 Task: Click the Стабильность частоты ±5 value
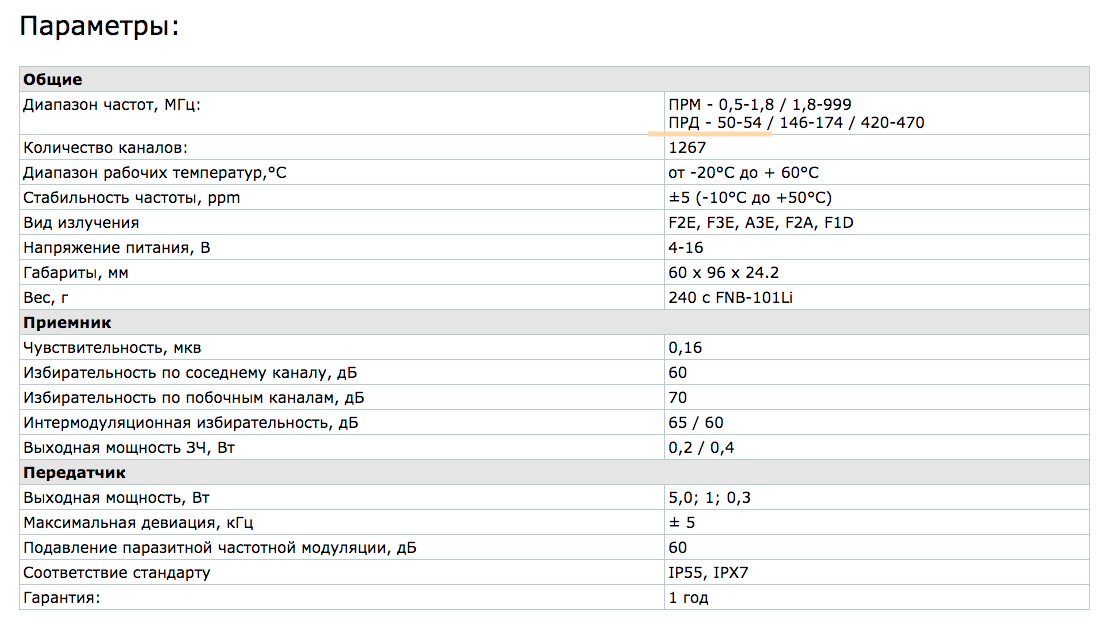coord(750,198)
